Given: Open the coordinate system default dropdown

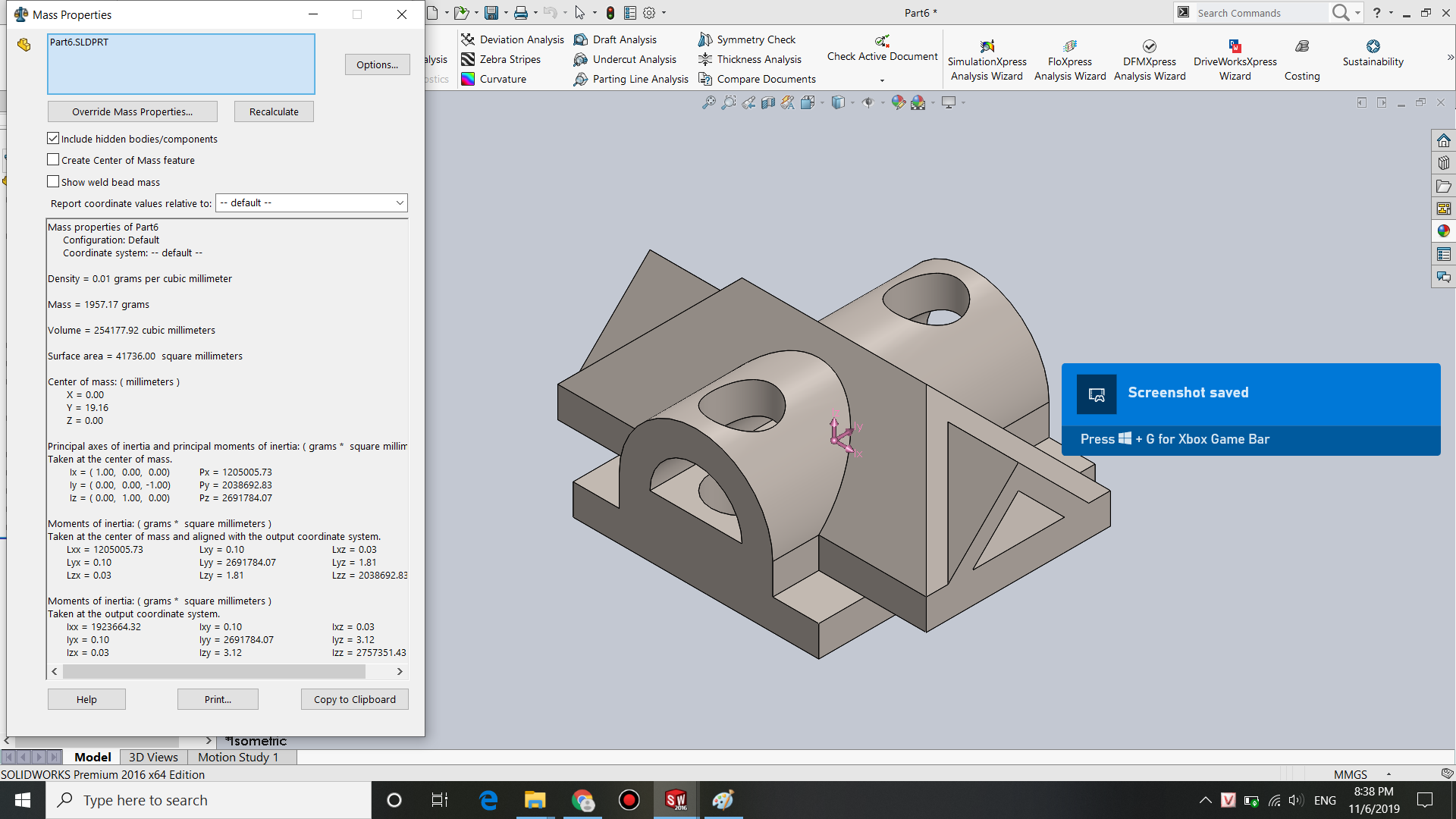Looking at the screenshot, I should 312,203.
